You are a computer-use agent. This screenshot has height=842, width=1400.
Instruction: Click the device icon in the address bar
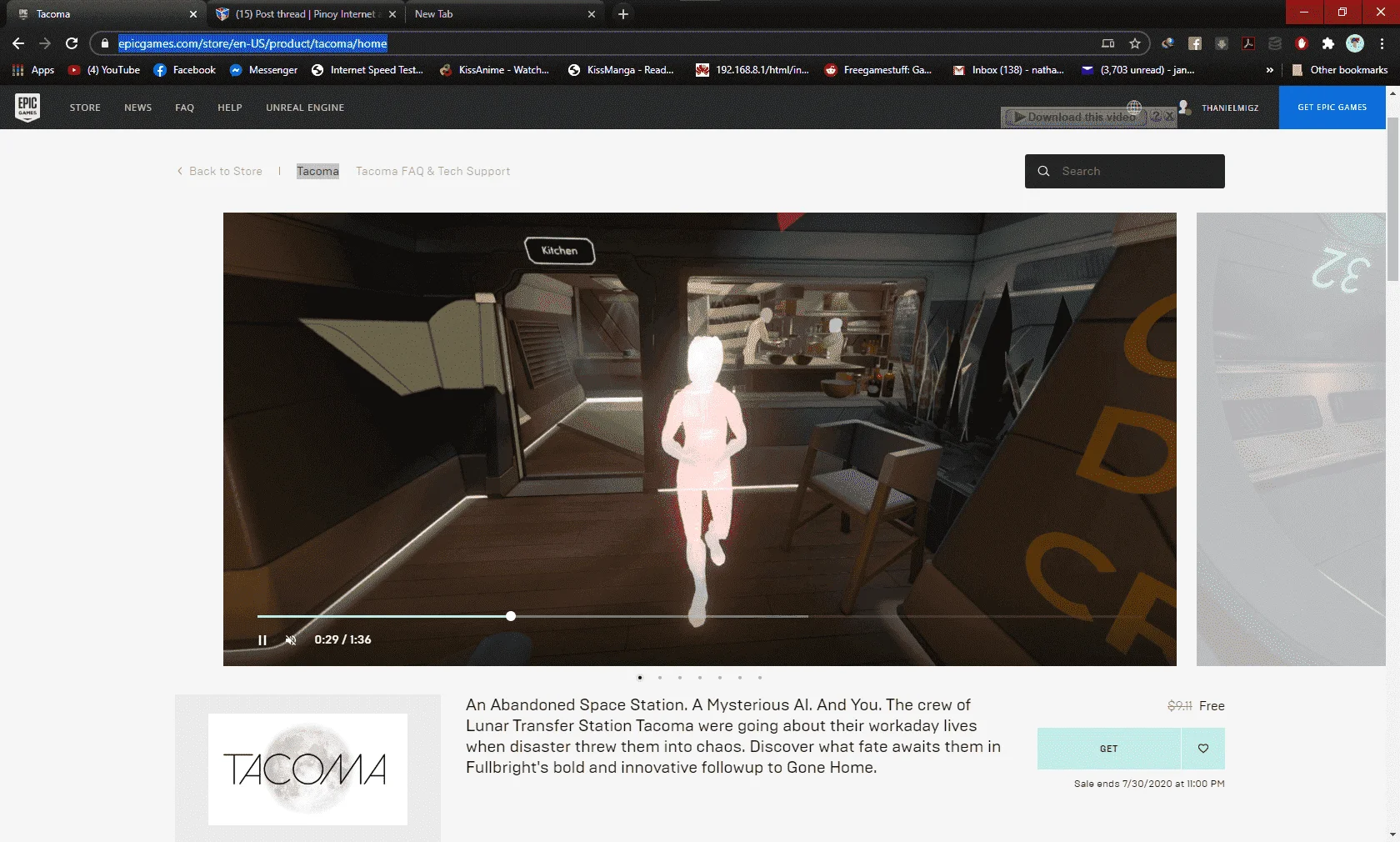point(1107,43)
